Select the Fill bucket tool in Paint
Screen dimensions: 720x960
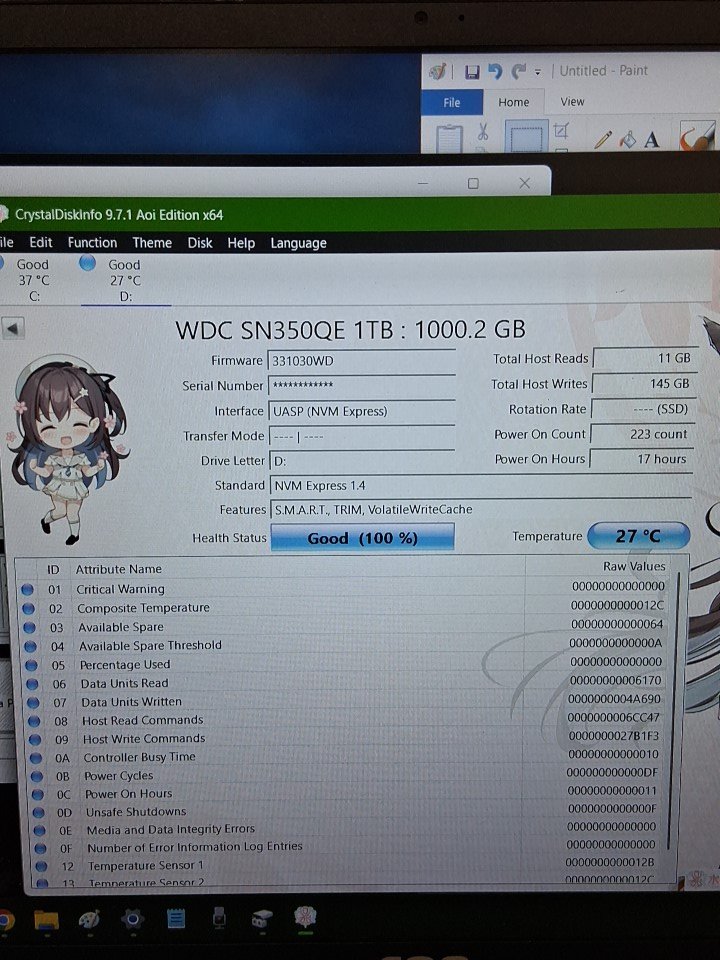click(628, 140)
